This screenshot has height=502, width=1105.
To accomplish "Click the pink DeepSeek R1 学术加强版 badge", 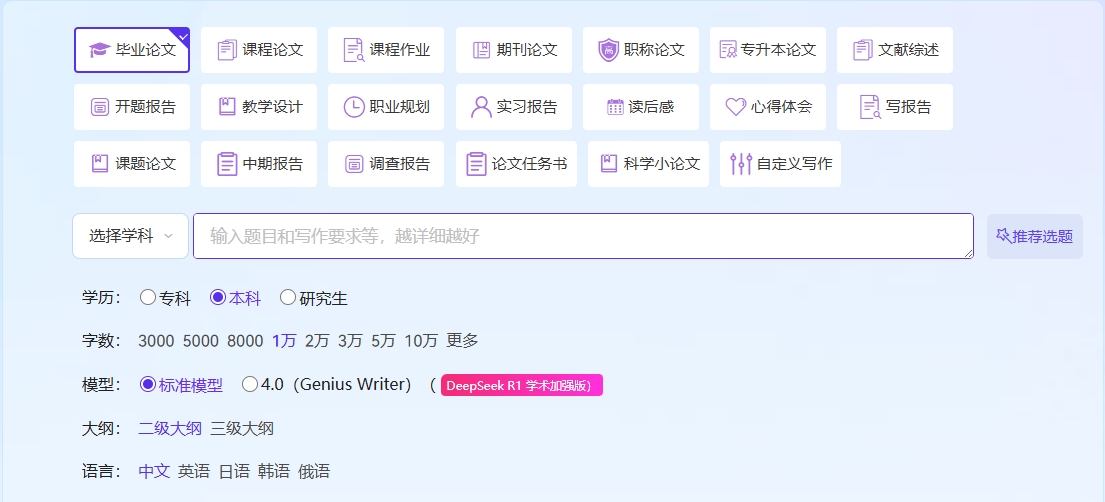I will [x=521, y=385].
